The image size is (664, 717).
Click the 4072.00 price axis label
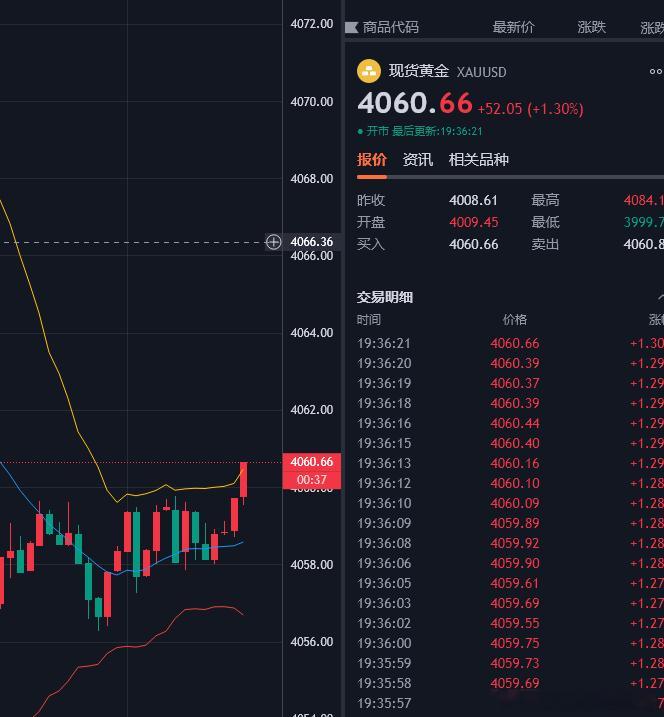312,24
